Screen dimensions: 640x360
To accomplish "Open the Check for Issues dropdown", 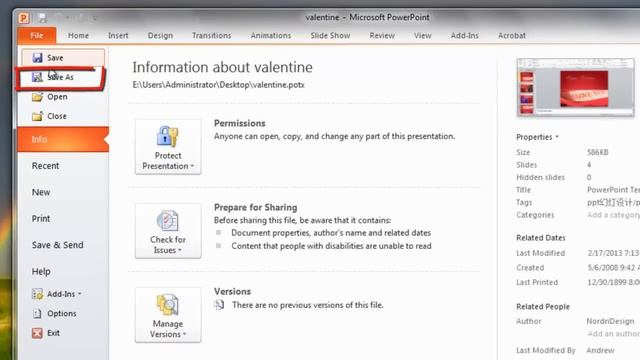I will (168, 231).
